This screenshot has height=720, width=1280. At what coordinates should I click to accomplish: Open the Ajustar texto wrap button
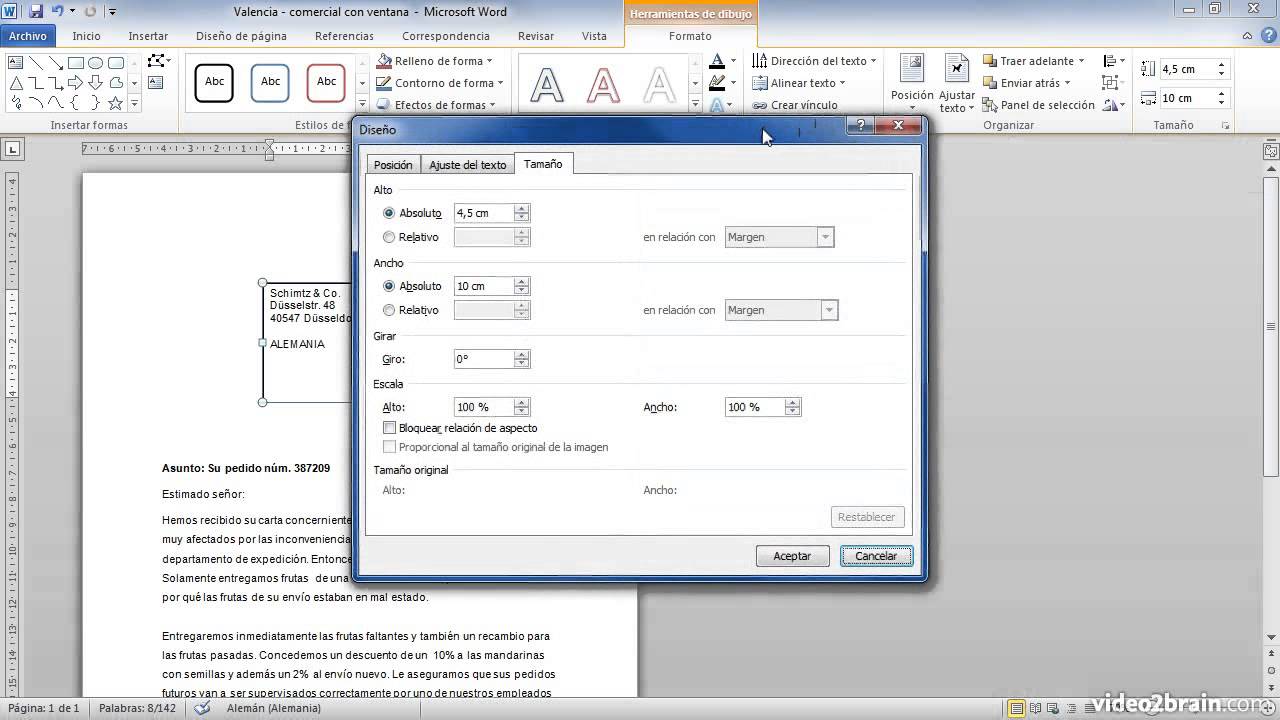pos(956,83)
